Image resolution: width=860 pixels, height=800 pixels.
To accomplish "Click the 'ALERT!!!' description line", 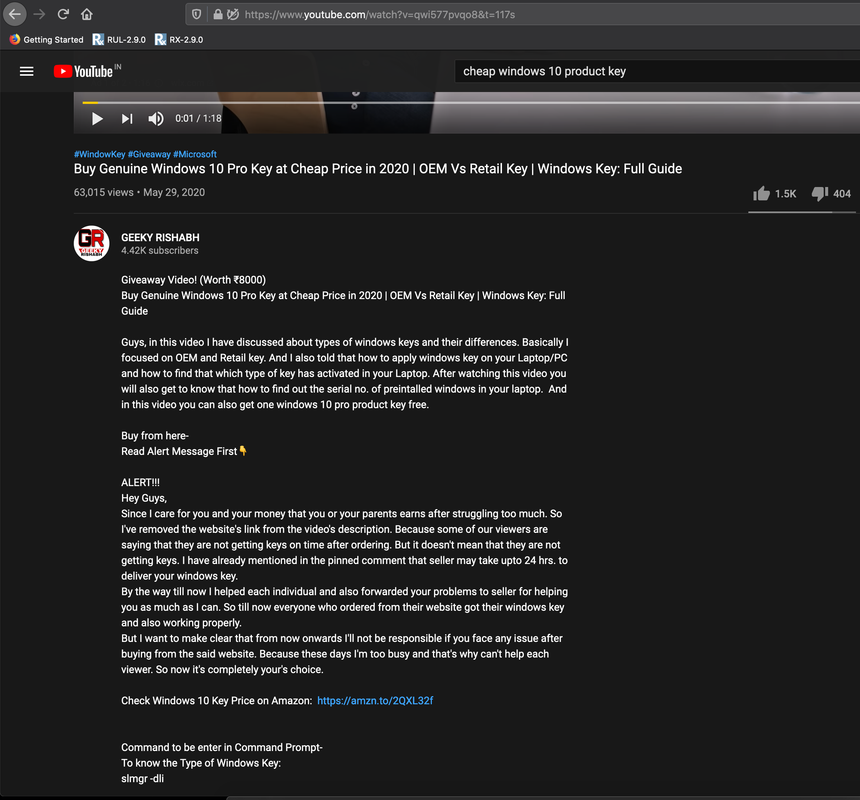I will click(x=140, y=483).
